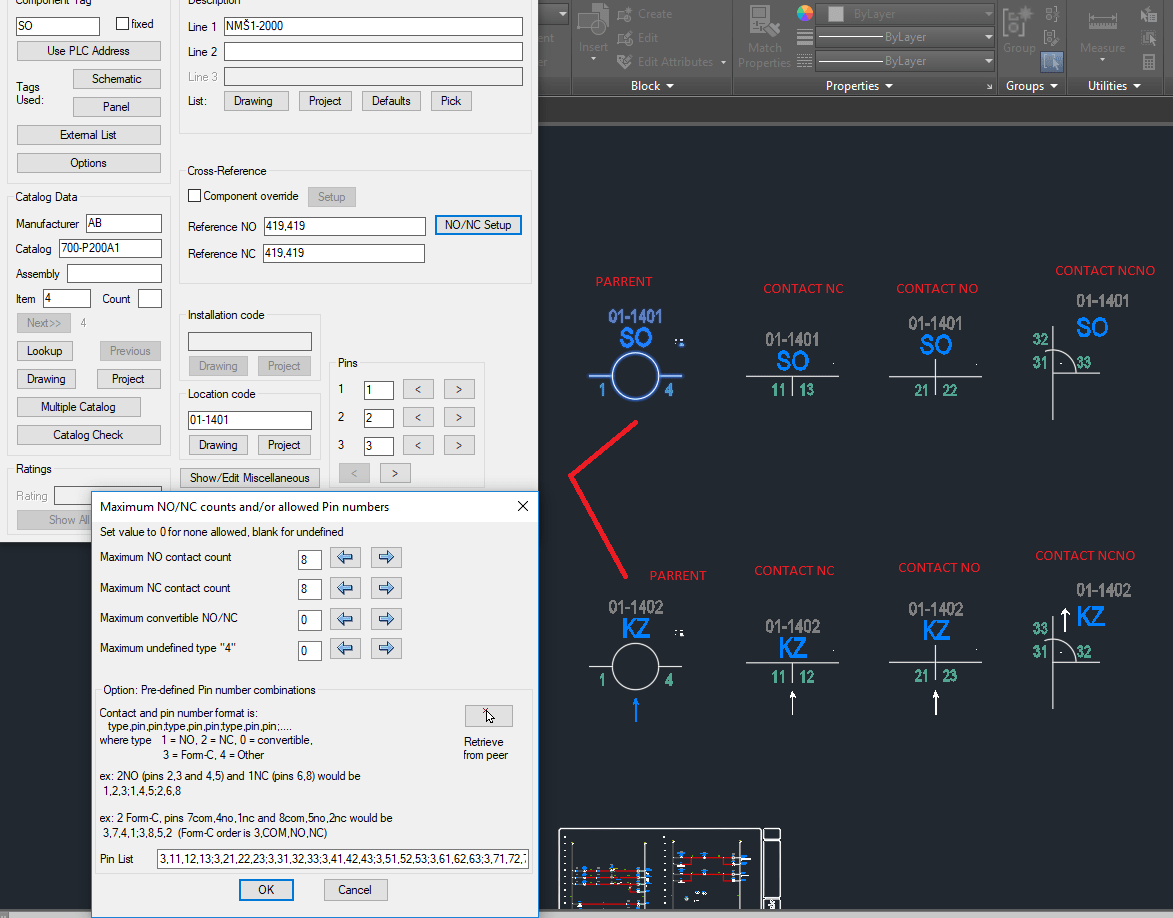Open object color ByLayer dropdown
1173x918 pixels.
click(x=987, y=13)
